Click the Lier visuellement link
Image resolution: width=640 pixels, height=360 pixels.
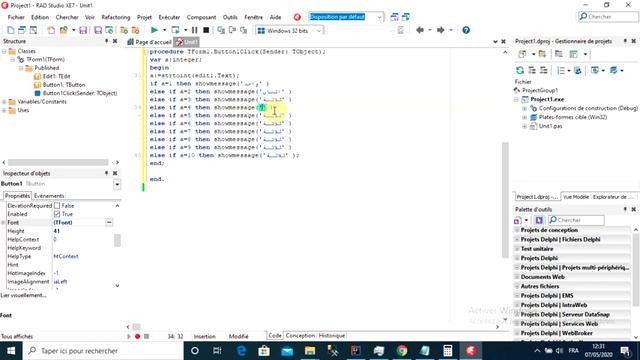23,295
